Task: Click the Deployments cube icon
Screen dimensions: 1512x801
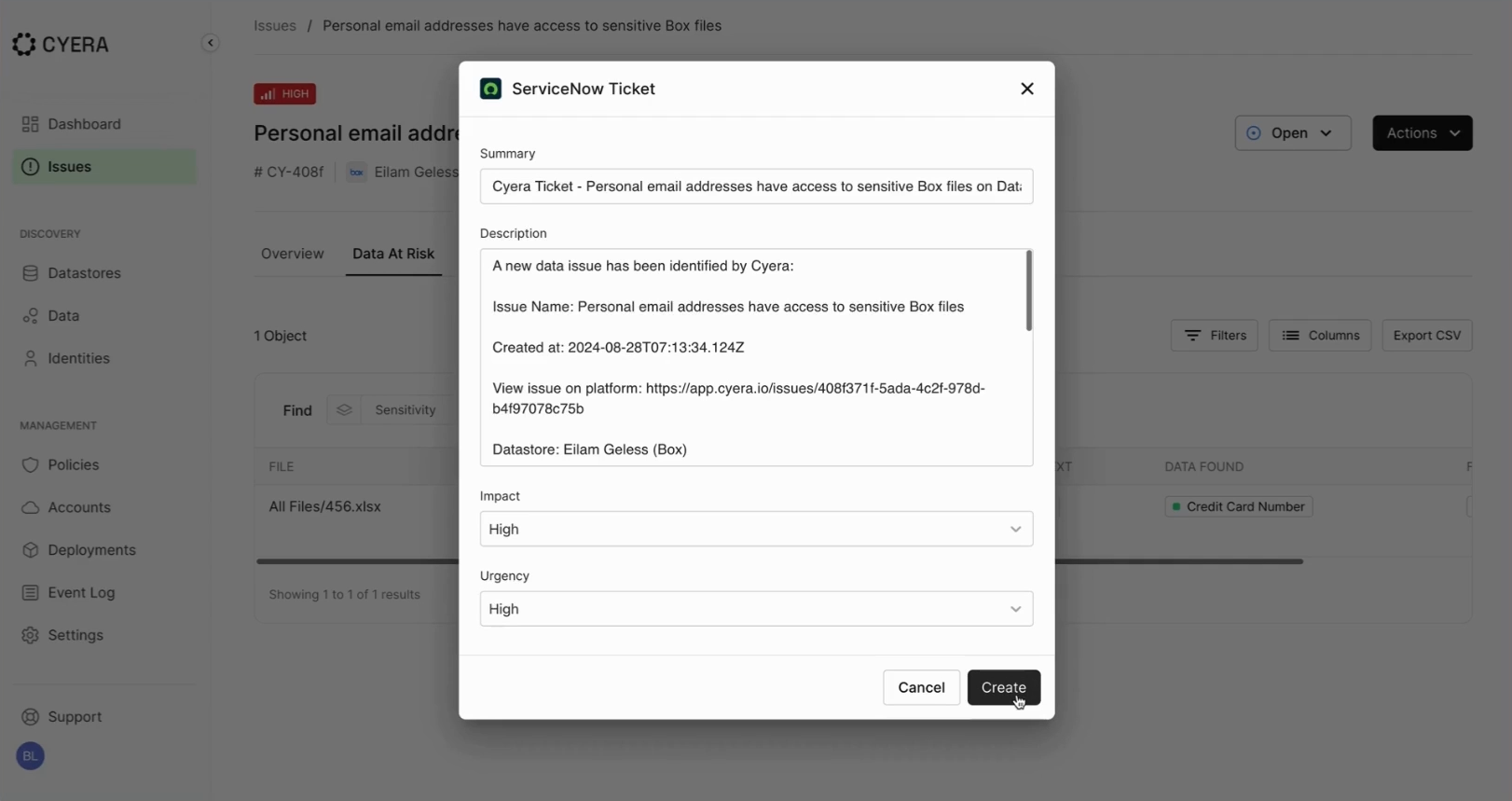Action: [30, 550]
